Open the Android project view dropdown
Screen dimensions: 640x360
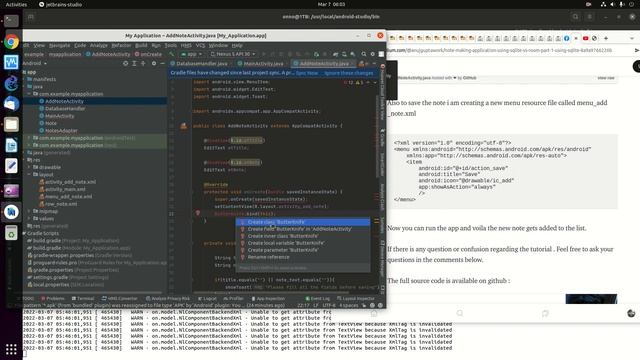tap(35, 64)
